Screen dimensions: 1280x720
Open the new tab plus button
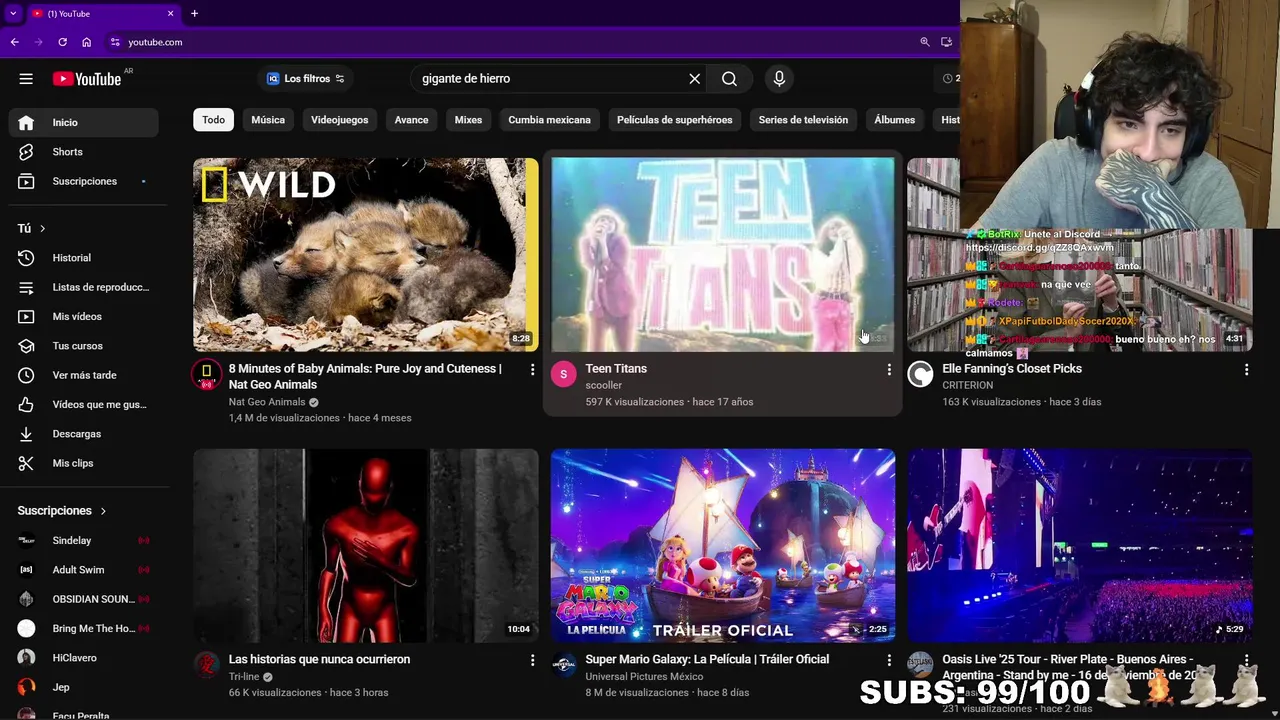[194, 13]
